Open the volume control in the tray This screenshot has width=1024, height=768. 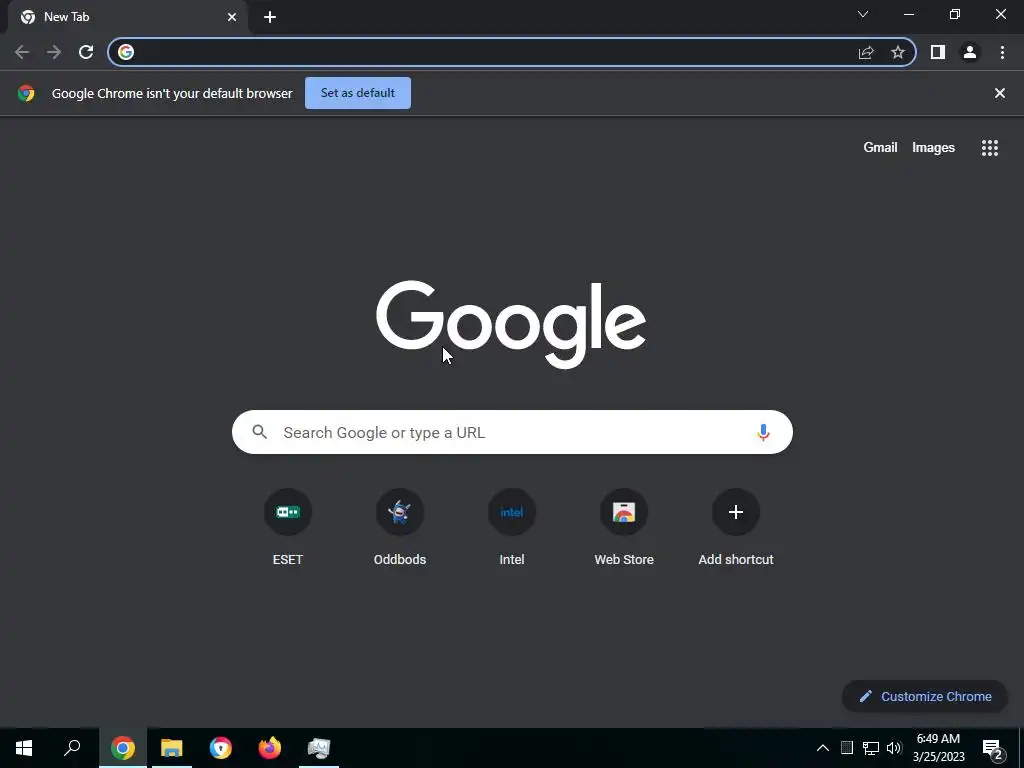tap(894, 748)
